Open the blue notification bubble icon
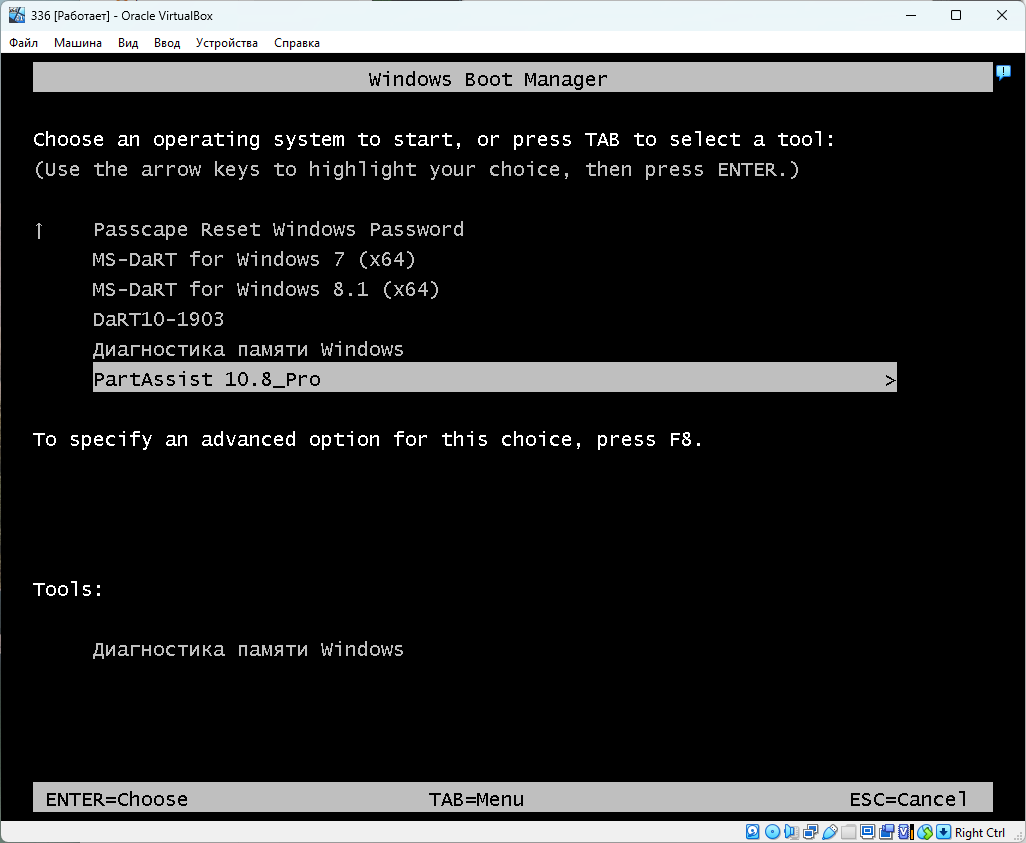 pyautogui.click(x=1003, y=73)
